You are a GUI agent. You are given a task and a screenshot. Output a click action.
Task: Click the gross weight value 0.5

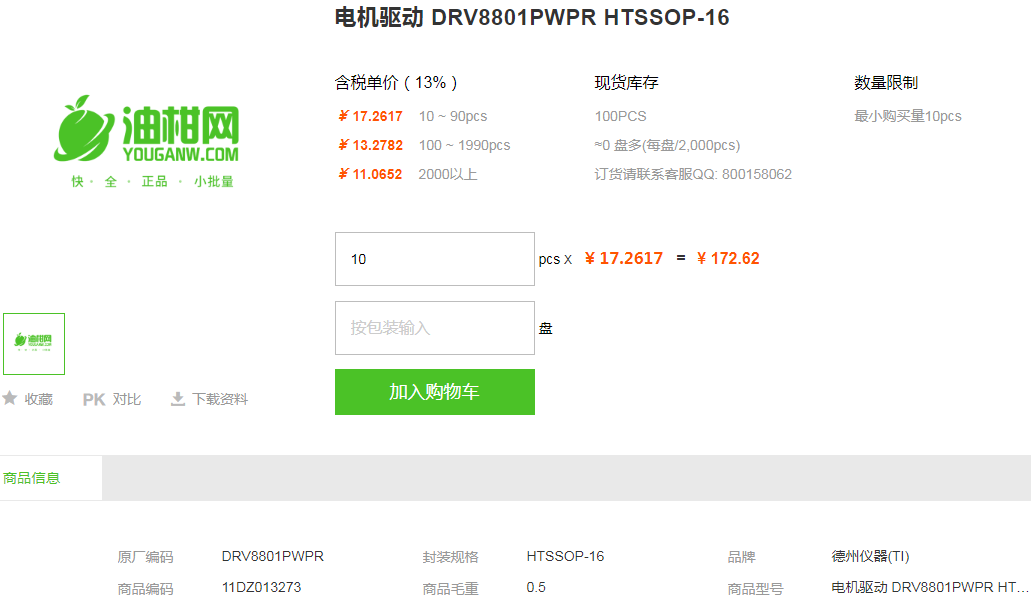(x=536, y=587)
